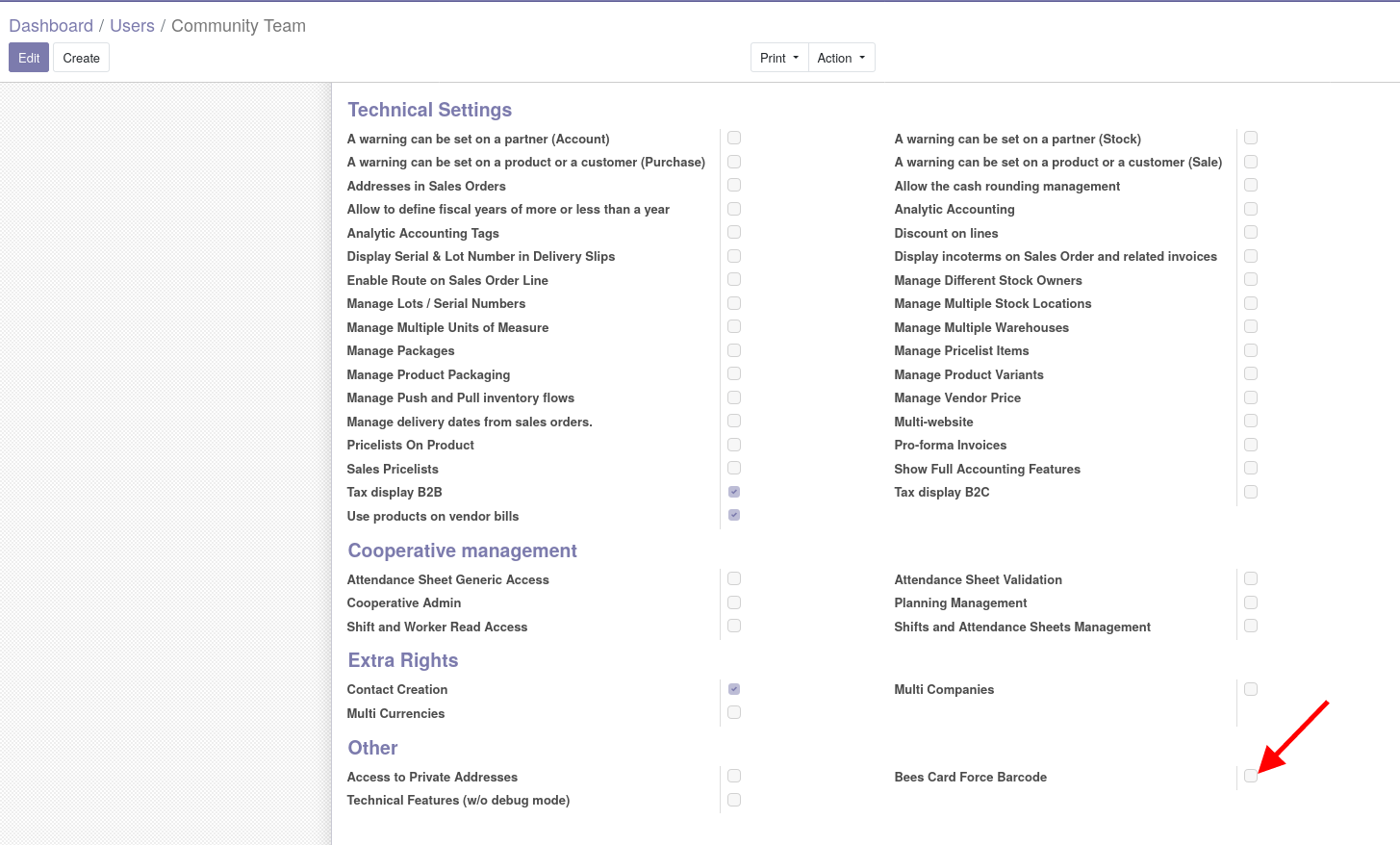Tick Discount on lines checkbox
This screenshot has height=845, width=1400.
pos(1251,232)
